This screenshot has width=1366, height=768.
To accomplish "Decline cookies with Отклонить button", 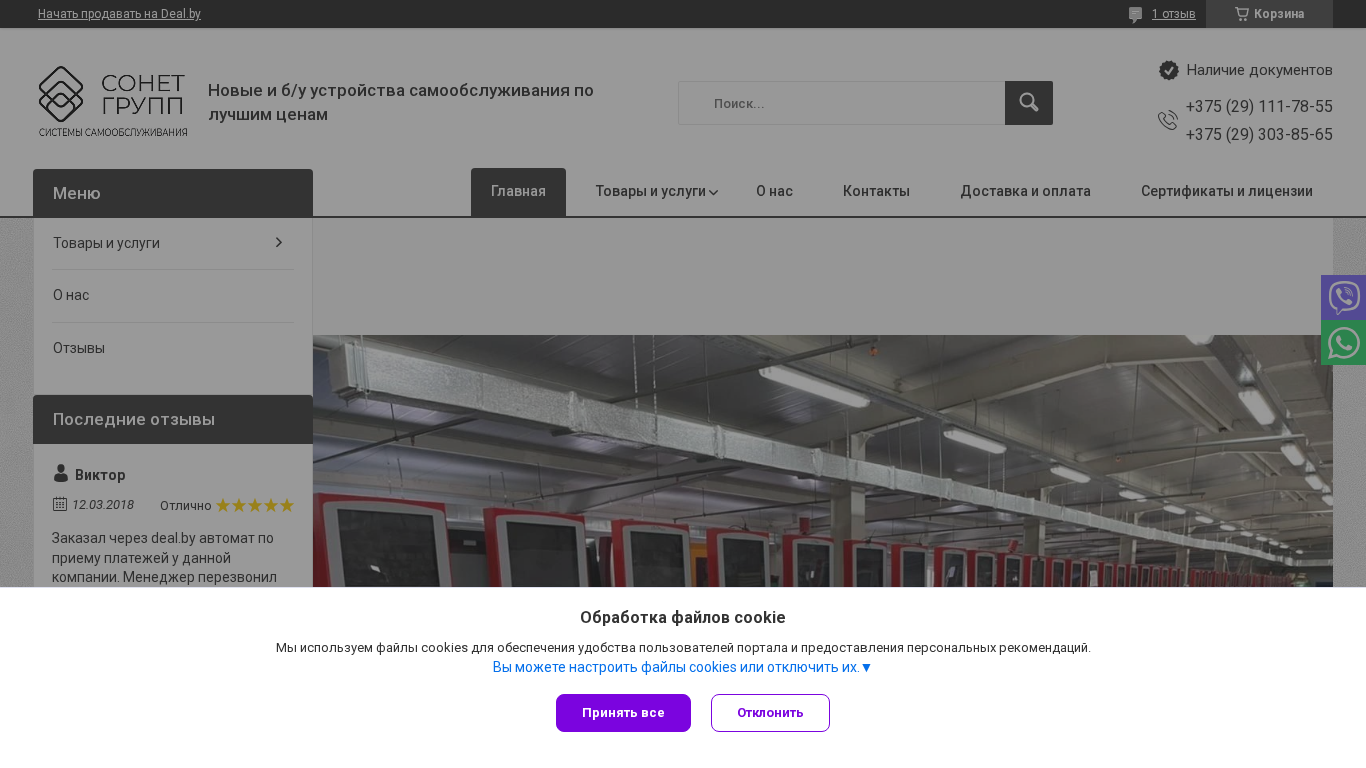I will pos(770,713).
